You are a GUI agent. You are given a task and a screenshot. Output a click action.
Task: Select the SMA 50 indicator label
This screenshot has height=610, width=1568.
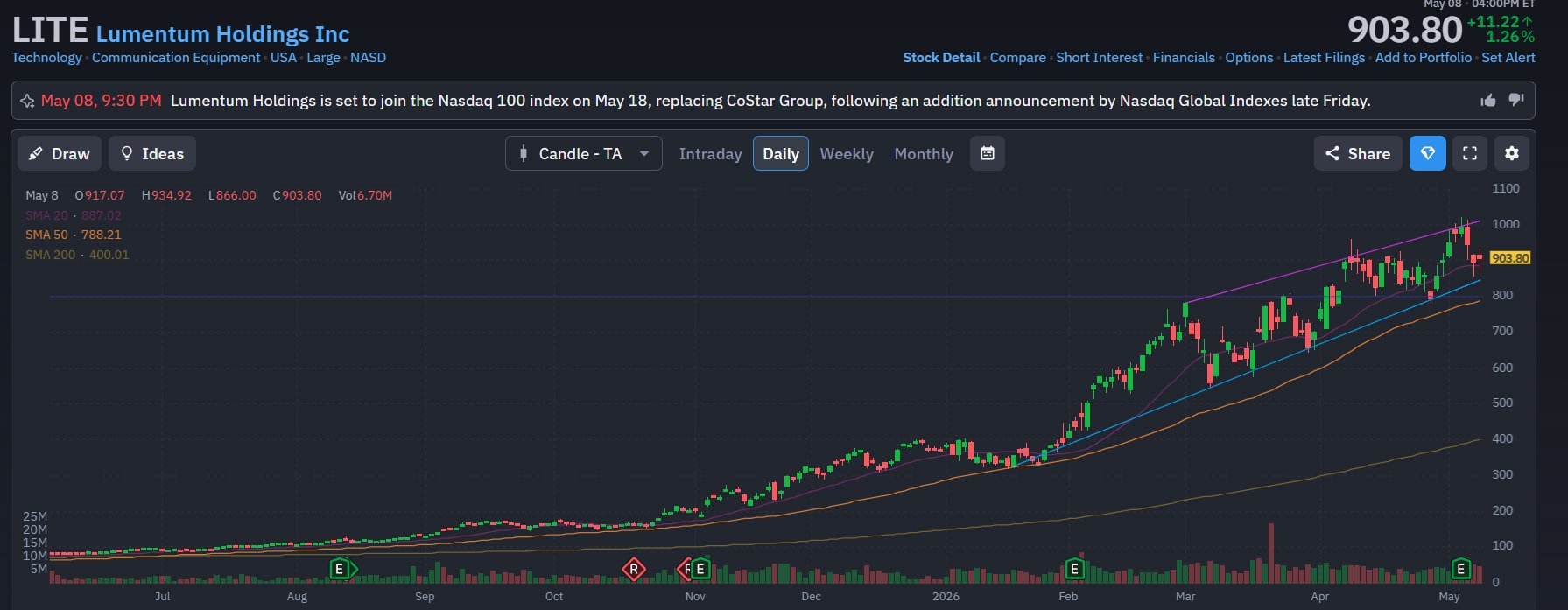coord(74,235)
